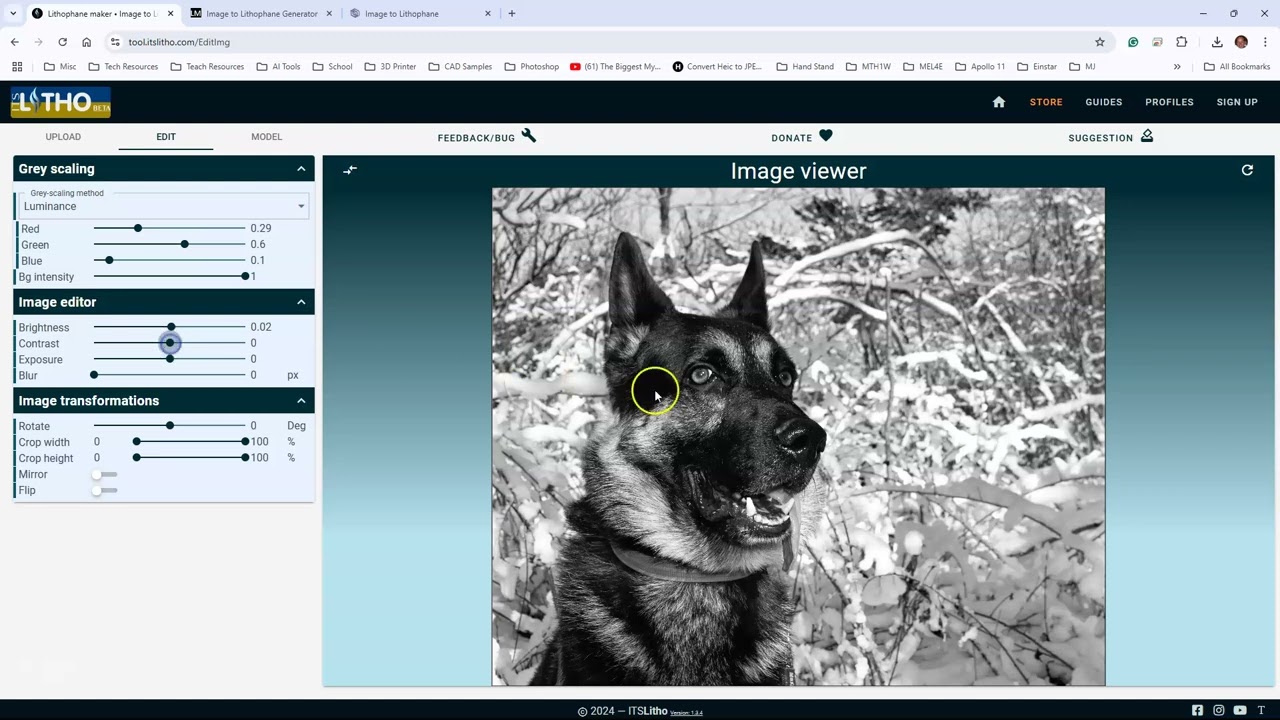
Task: Click the Contrast slider handle
Action: point(170,343)
